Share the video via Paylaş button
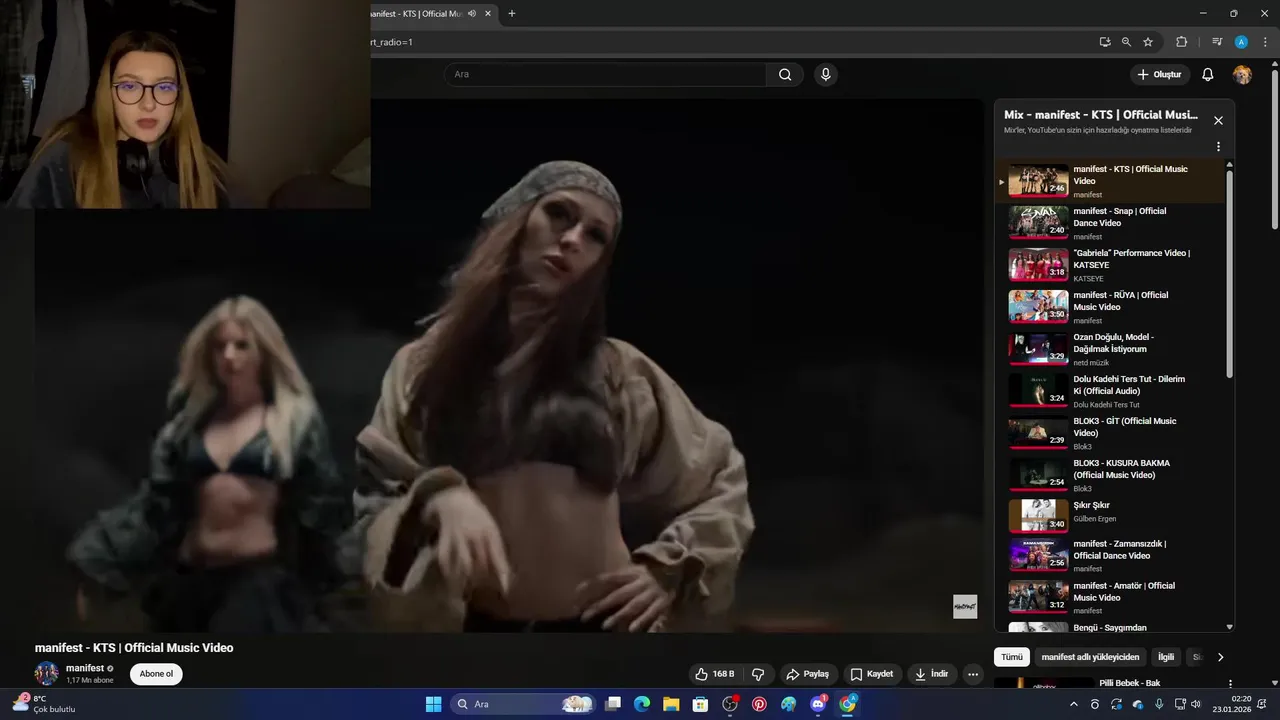Viewport: 1280px width, 720px height. pos(807,674)
